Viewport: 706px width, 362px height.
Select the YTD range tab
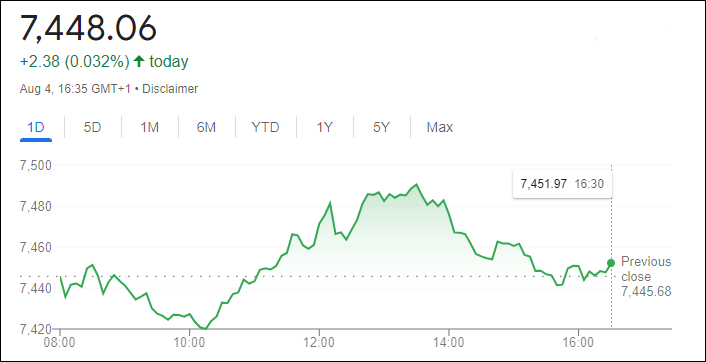[265, 127]
